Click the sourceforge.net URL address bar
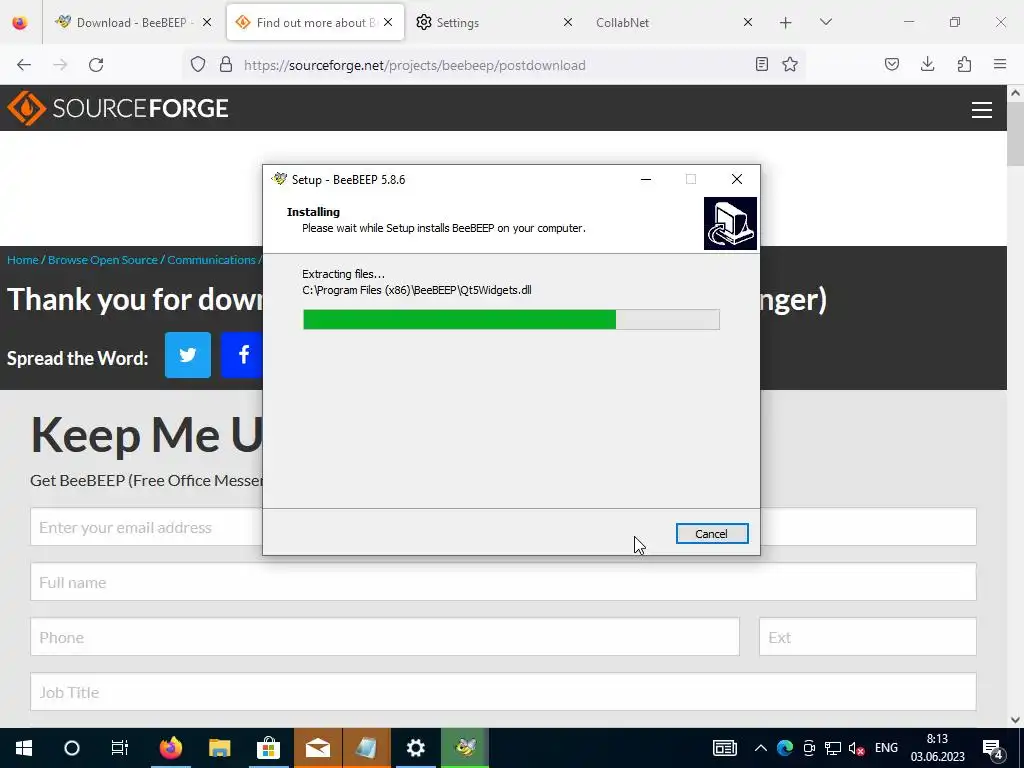 [415, 65]
